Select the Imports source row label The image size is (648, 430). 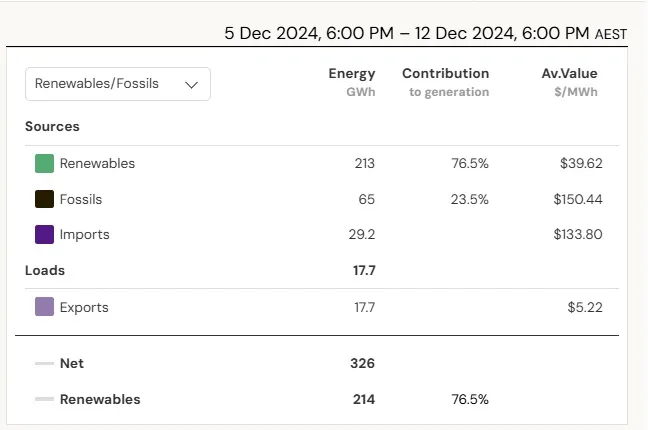[x=84, y=234]
